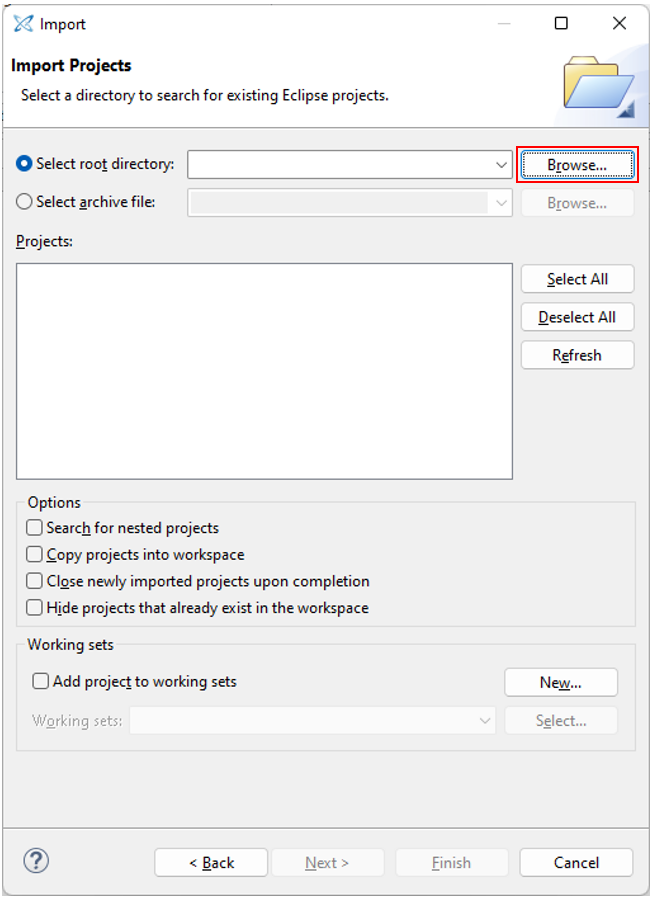Enable Close newly imported projects upon completion

(35, 581)
